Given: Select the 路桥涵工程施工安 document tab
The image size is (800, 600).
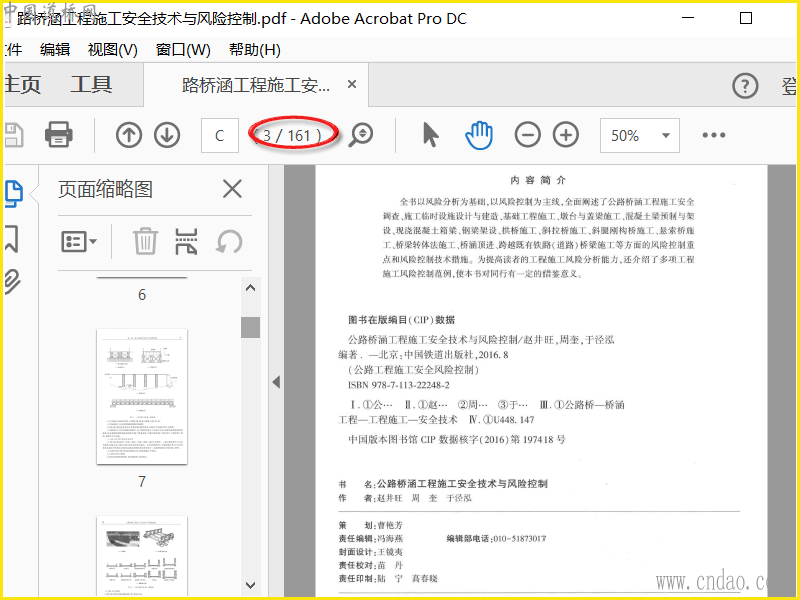Looking at the screenshot, I should click(x=256, y=85).
